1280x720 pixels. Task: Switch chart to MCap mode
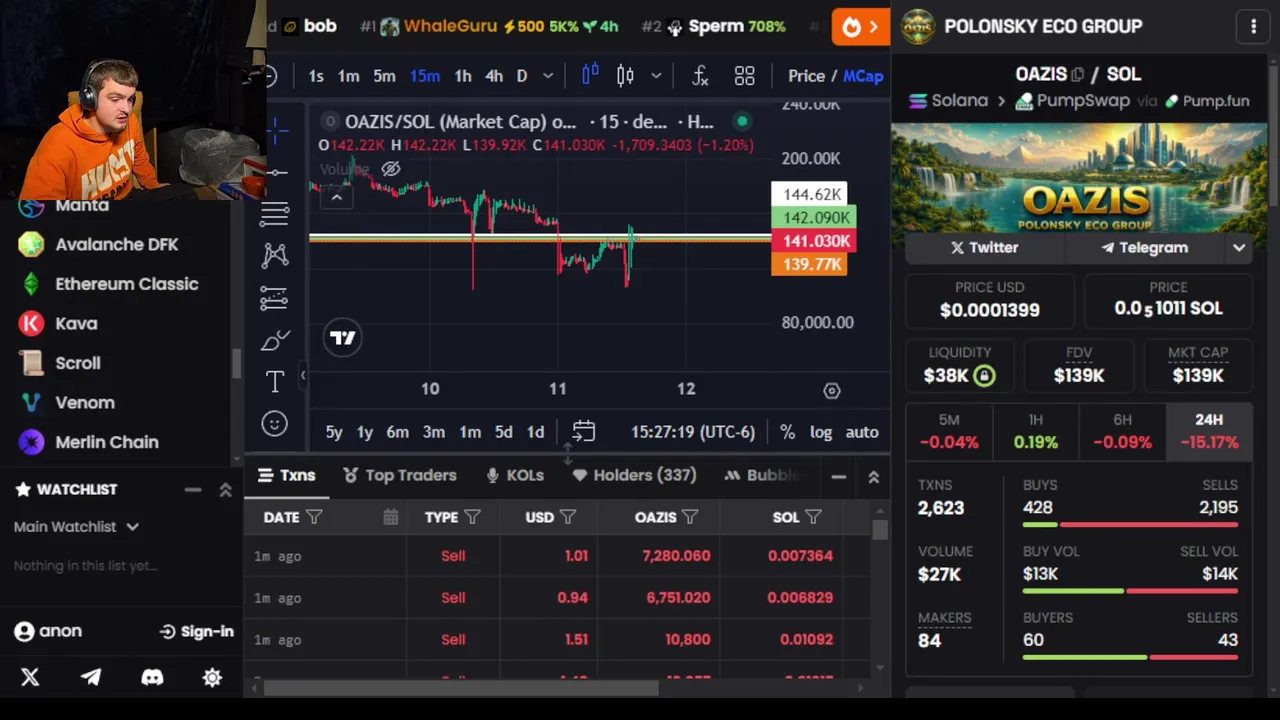coord(863,76)
